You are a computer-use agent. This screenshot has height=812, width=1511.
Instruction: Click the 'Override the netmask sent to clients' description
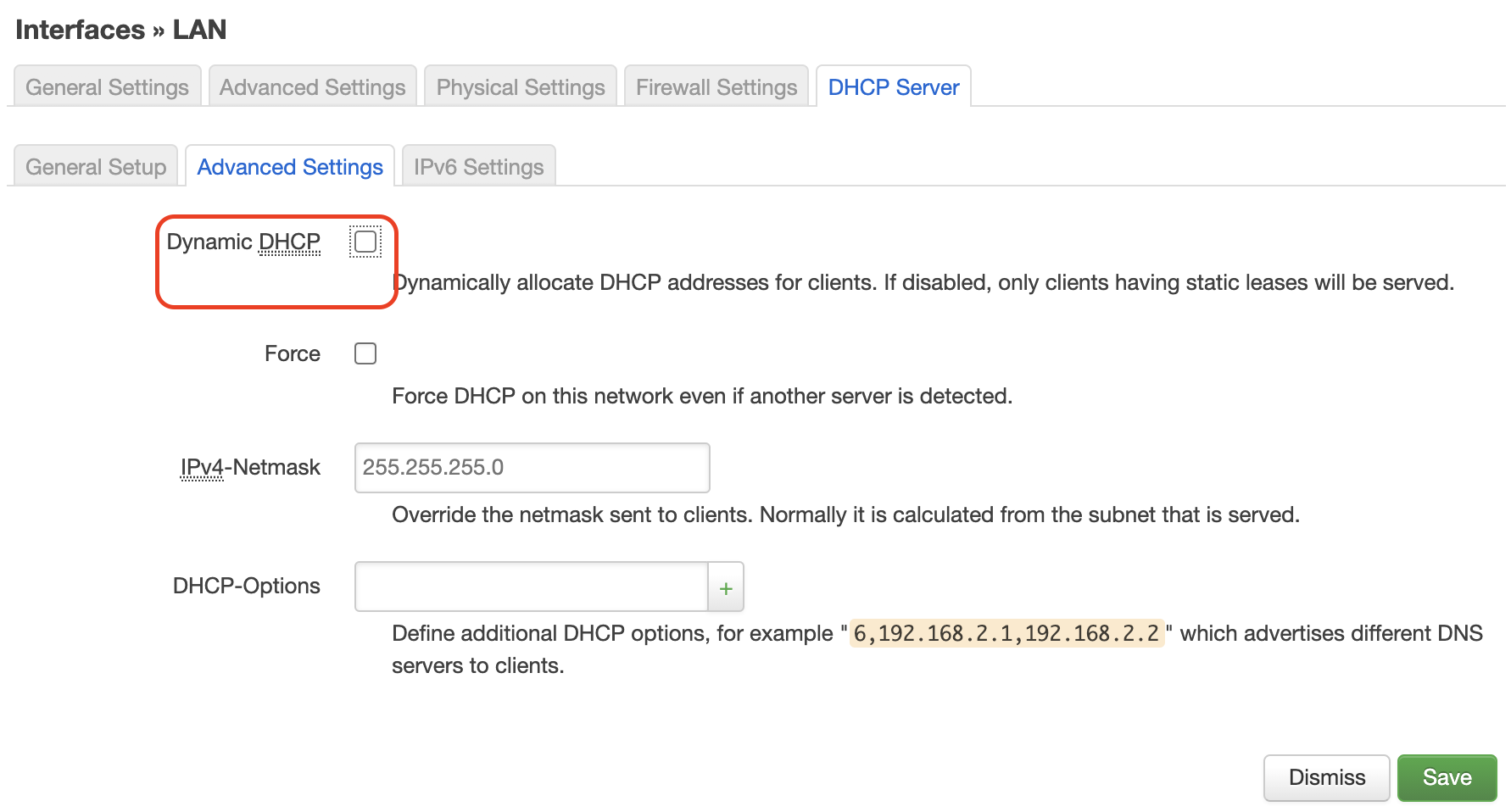pos(845,514)
